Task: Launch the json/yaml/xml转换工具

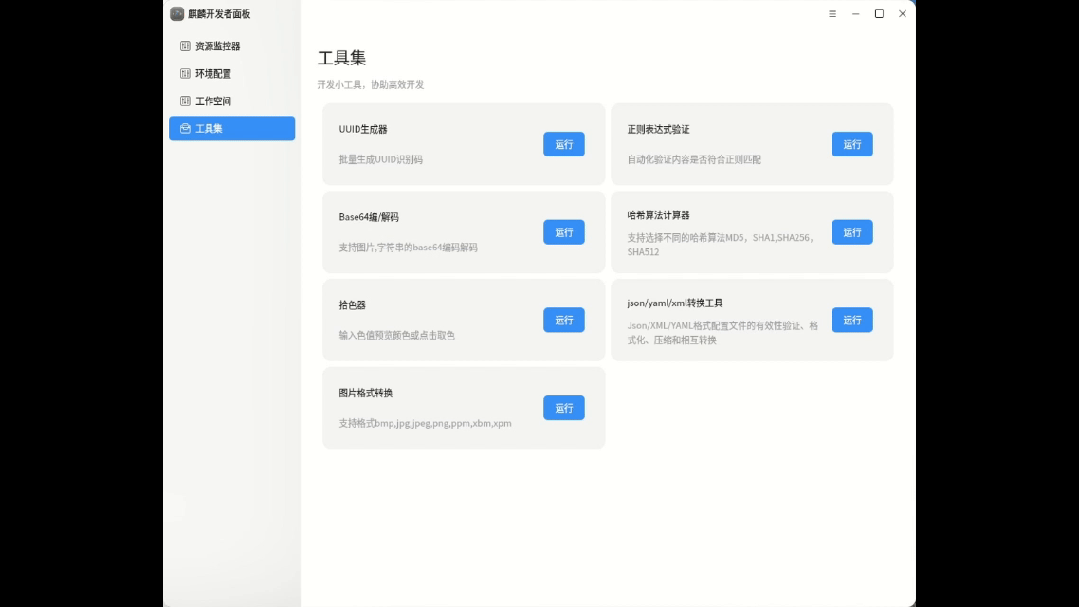Action: click(852, 320)
